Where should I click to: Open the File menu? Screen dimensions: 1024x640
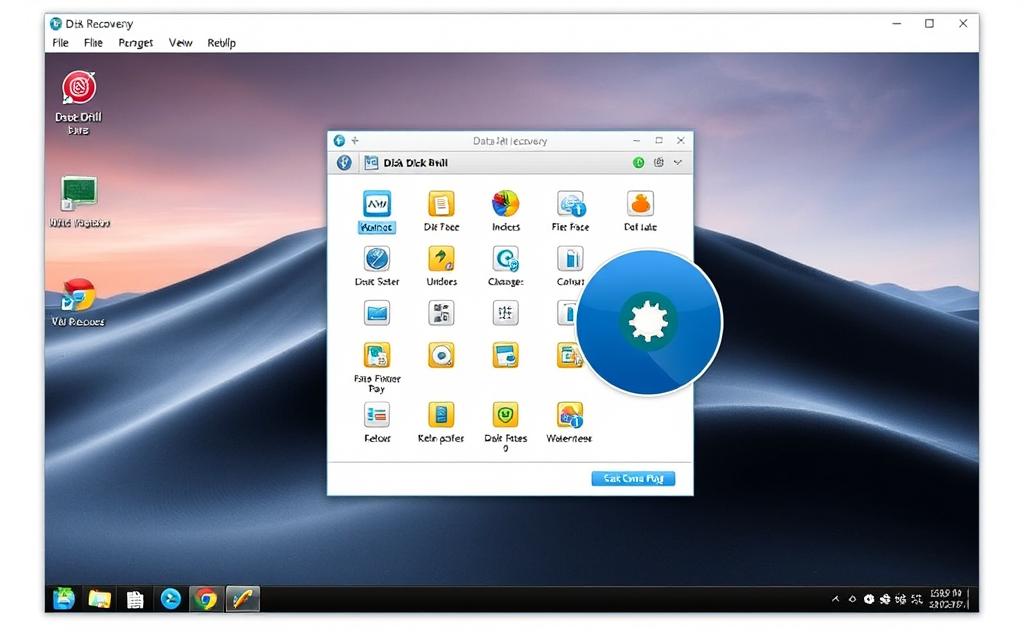[60, 42]
